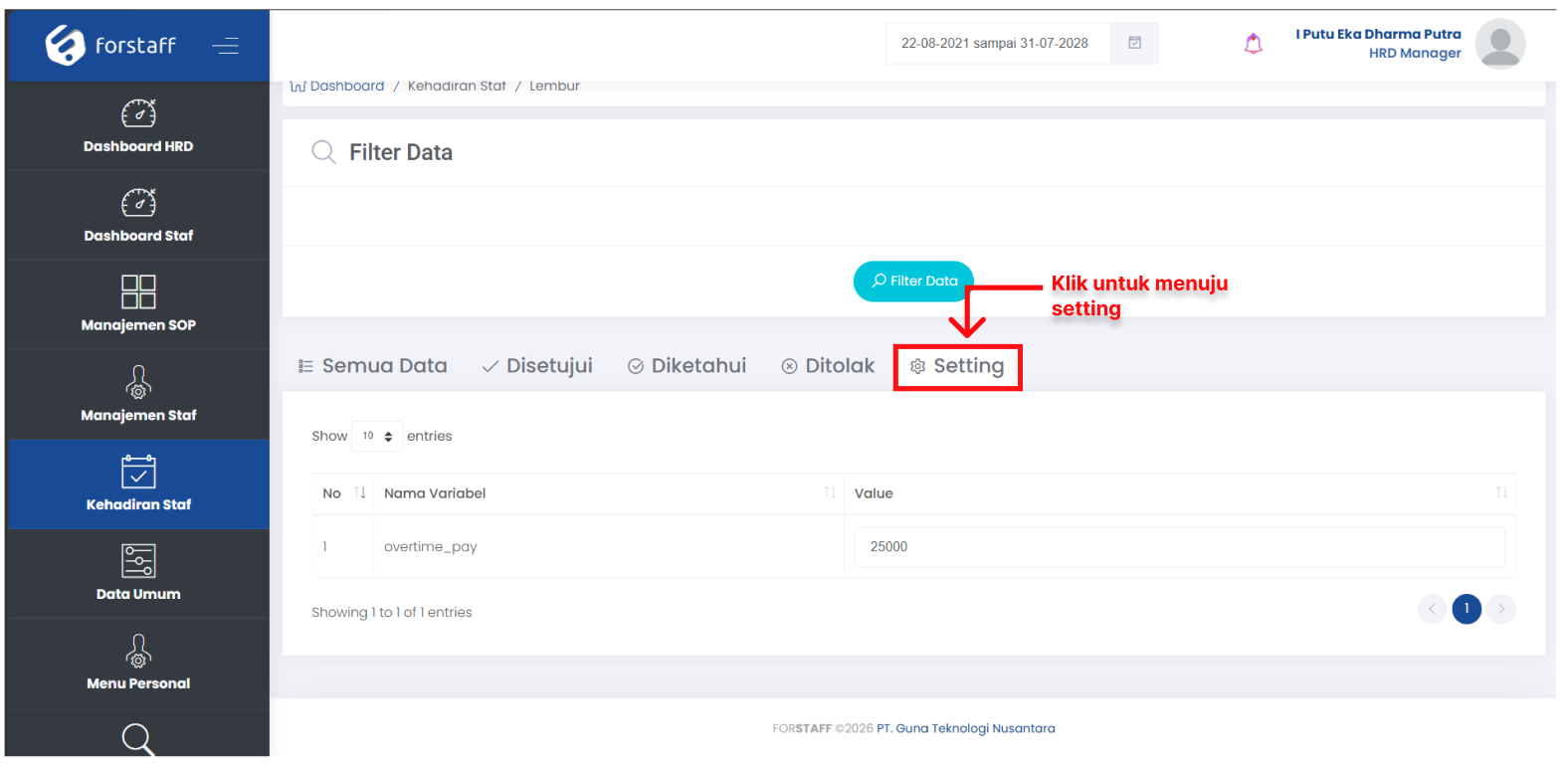Viewport: 1568px width, 766px height.
Task: Sort table by the Value column
Action: point(1180,493)
